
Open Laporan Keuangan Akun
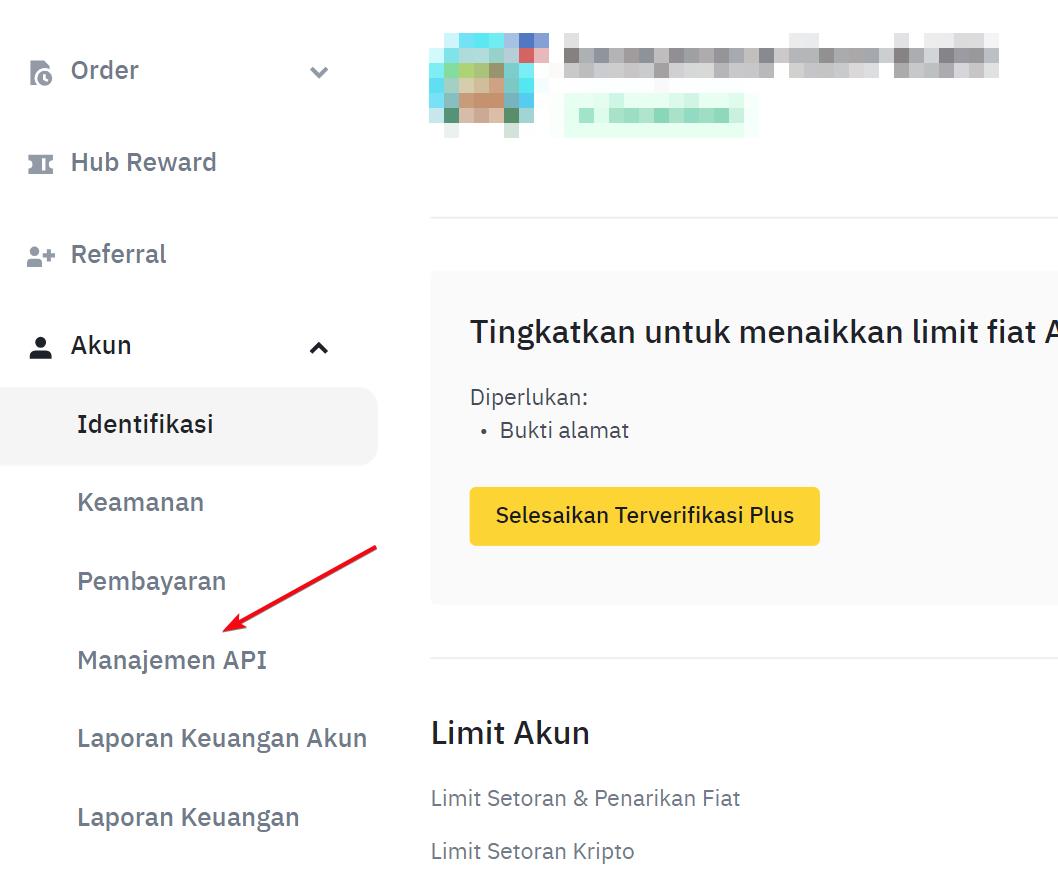point(222,739)
